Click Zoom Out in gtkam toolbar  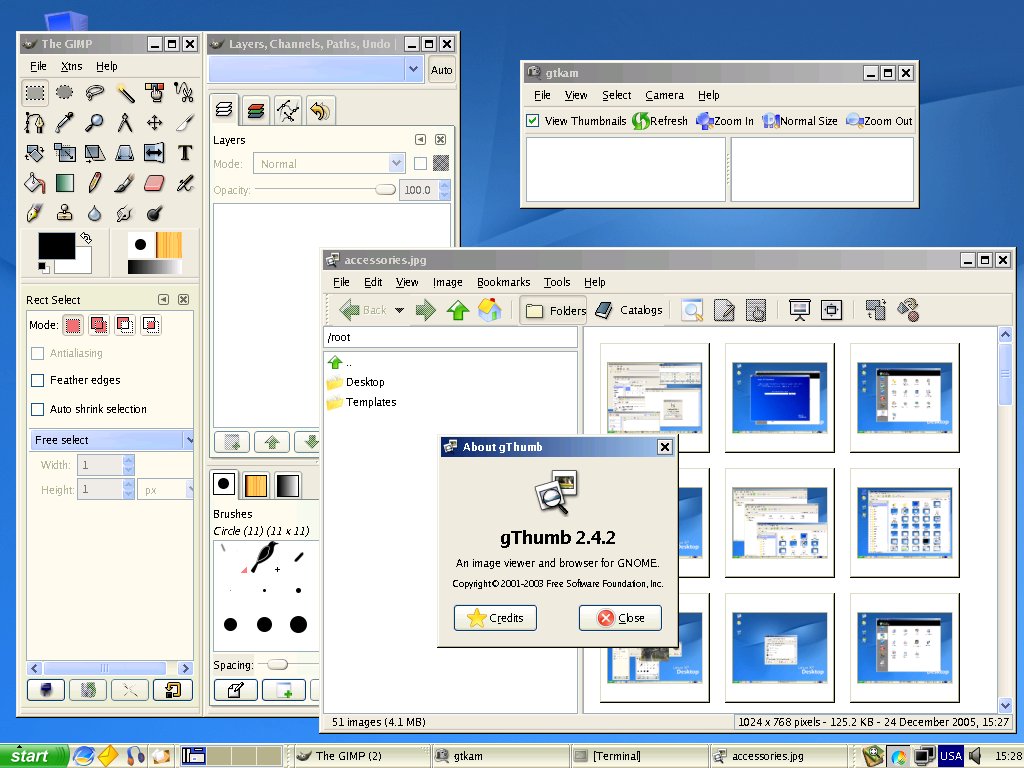tap(879, 121)
